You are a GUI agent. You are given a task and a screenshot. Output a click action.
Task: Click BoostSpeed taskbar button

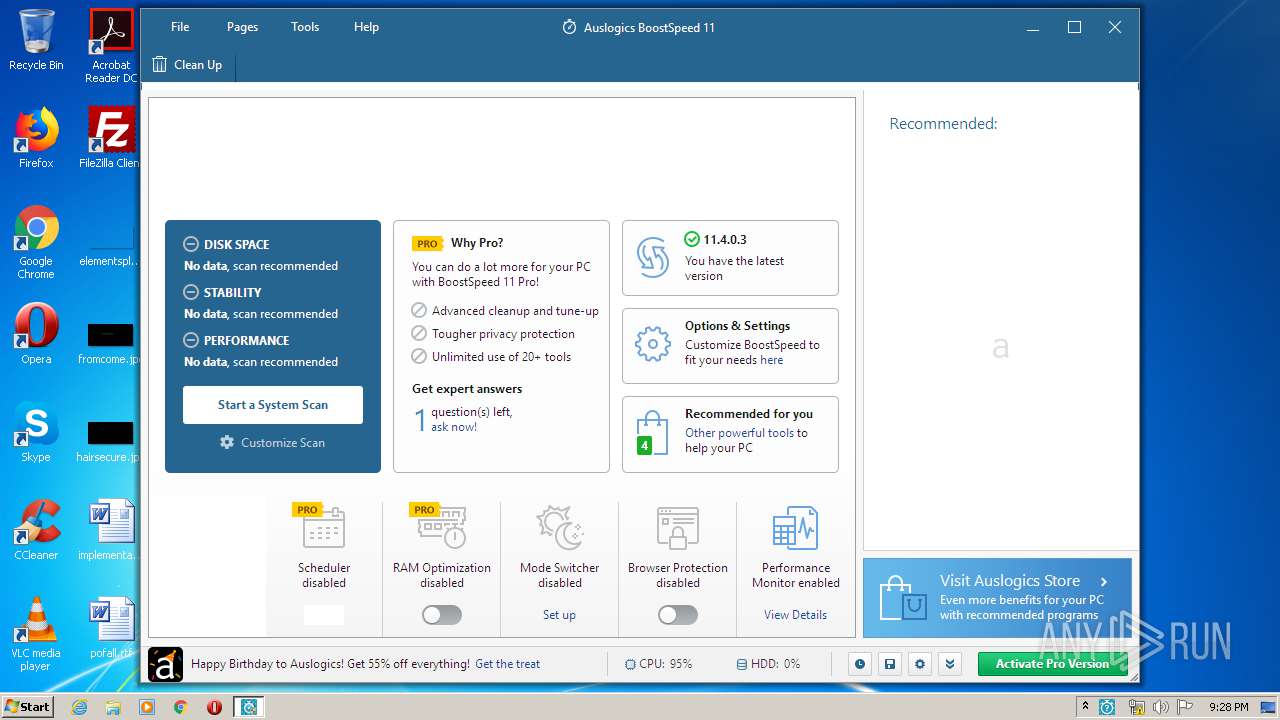(248, 707)
